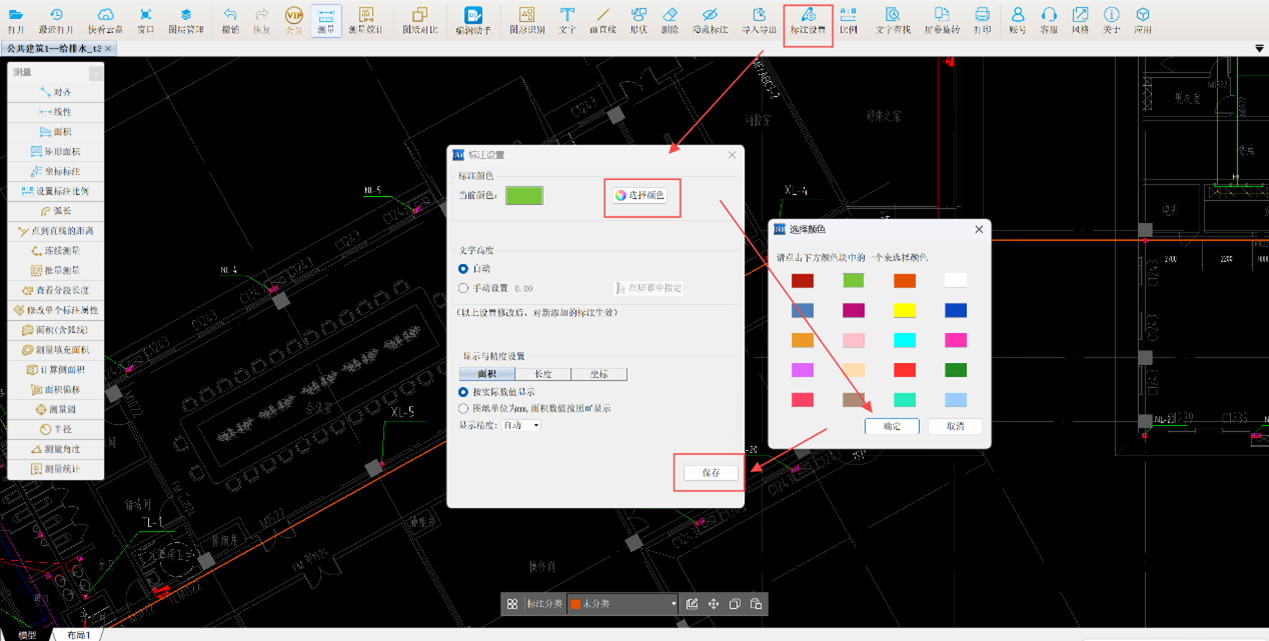This screenshot has height=641, width=1269.
Task: Open 快看云盘 cloud drive
Action: [x=105, y=18]
